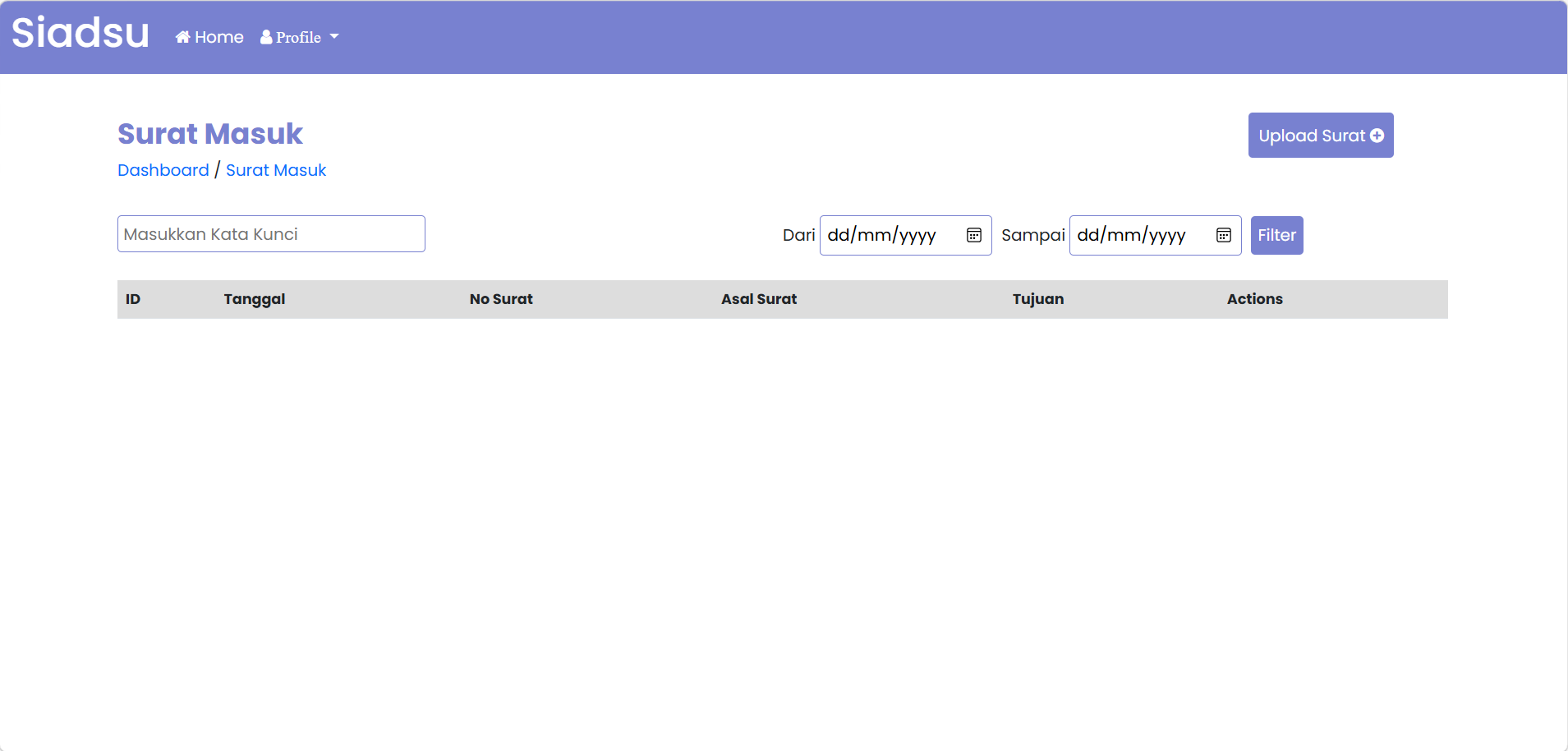Open the calendar picker for Sampai date
Screen dimensions: 1568x751
coord(1224,235)
